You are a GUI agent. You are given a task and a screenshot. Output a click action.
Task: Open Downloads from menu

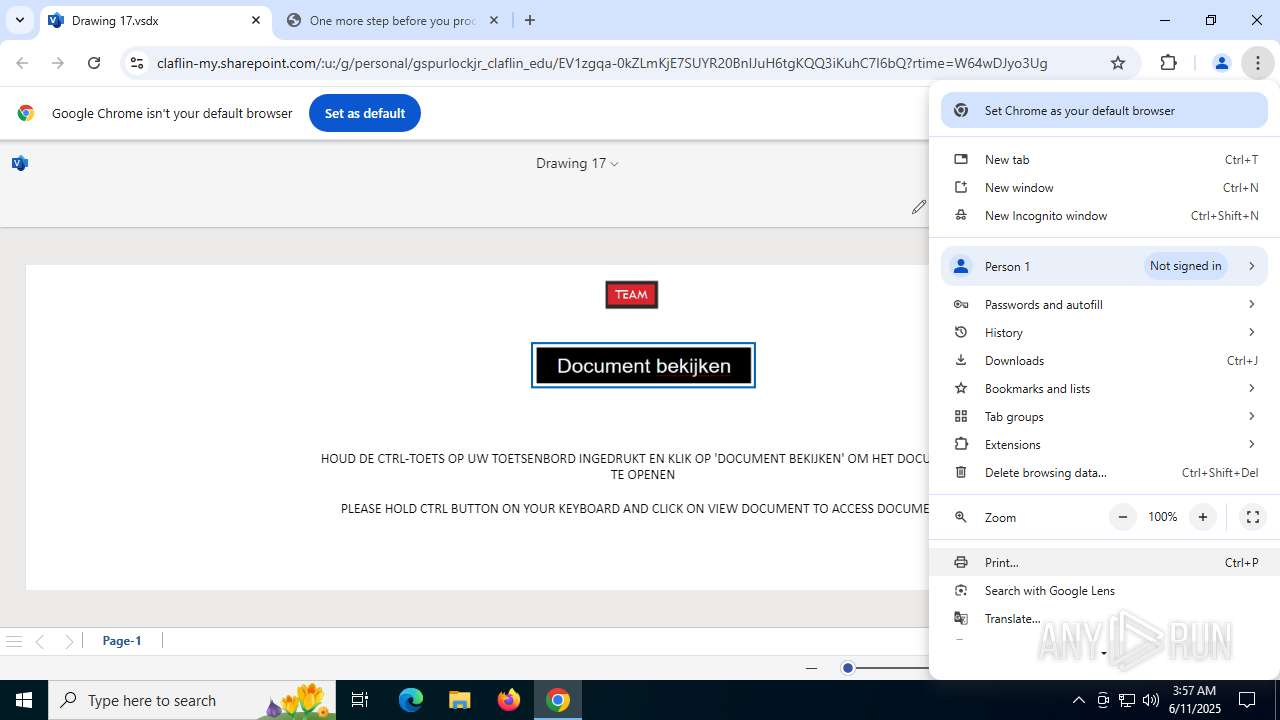[1104, 361]
